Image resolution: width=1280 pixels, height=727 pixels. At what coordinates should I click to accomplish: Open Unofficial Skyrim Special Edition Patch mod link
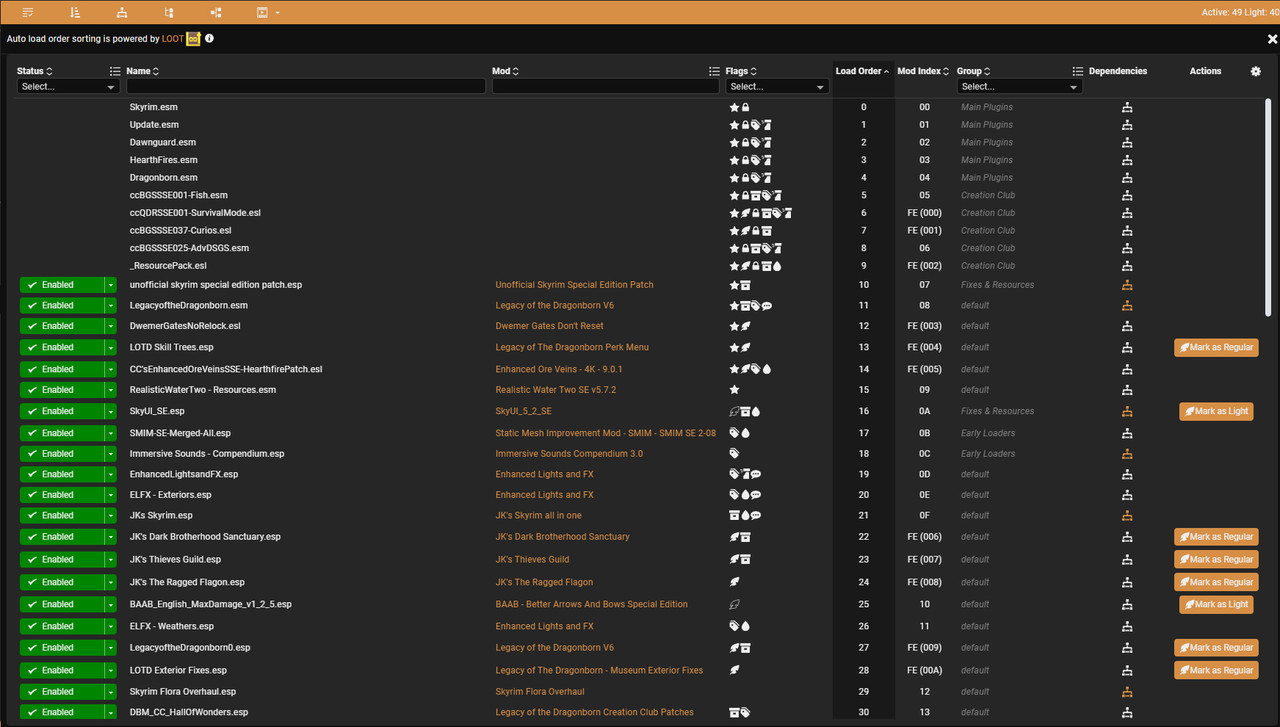coord(575,285)
